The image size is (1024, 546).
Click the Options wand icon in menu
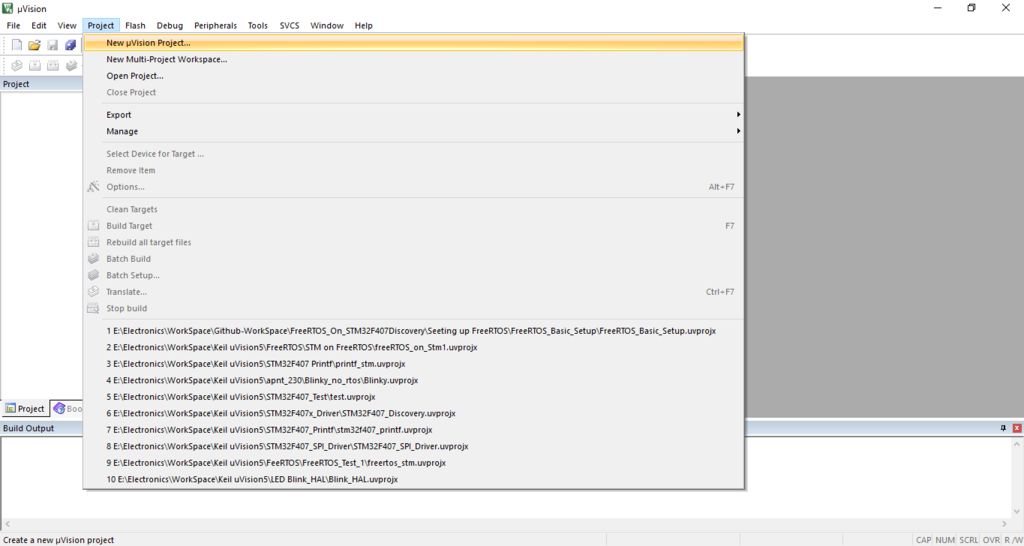point(93,187)
